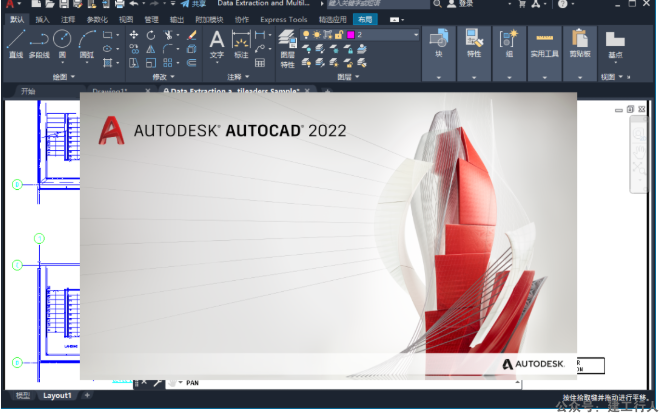The image size is (659, 413).
Task: Open the Output (输出) ribbon tab
Action: click(177, 19)
